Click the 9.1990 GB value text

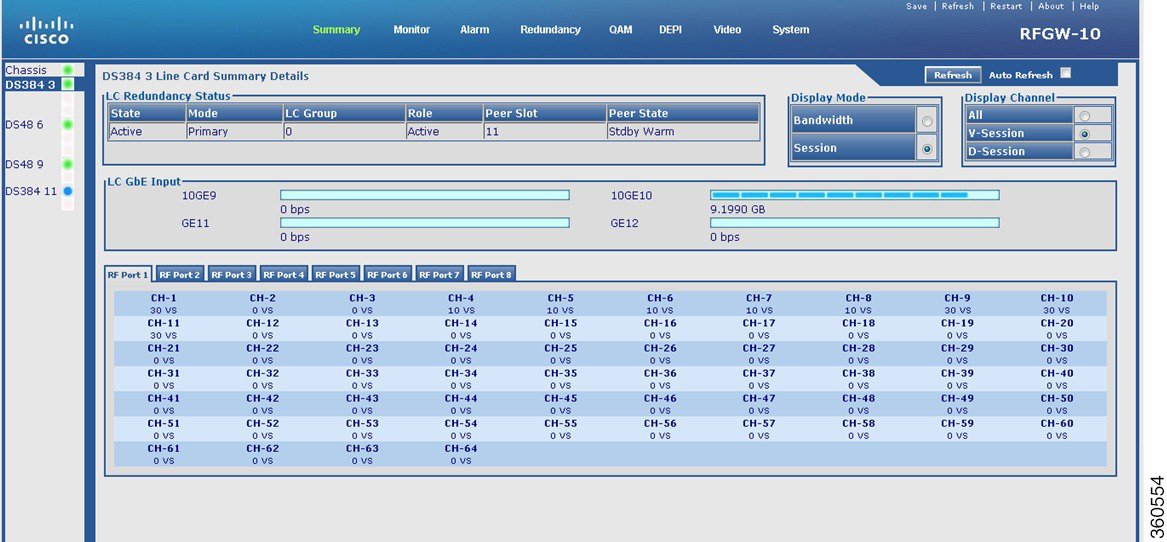[738, 210]
